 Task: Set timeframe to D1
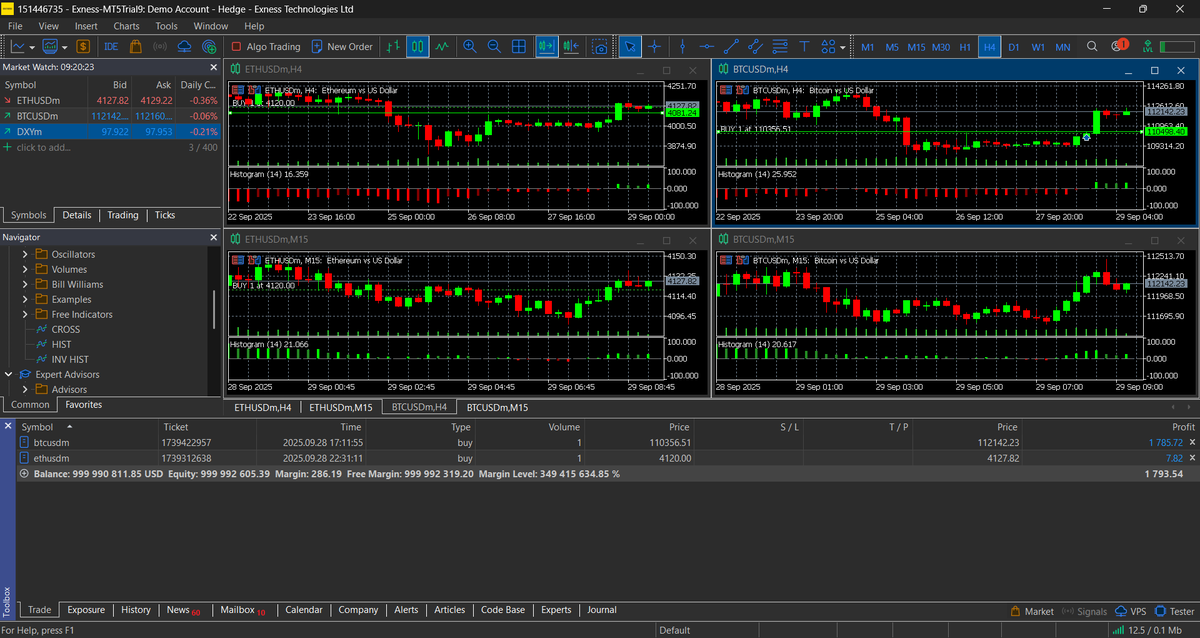tap(1014, 47)
